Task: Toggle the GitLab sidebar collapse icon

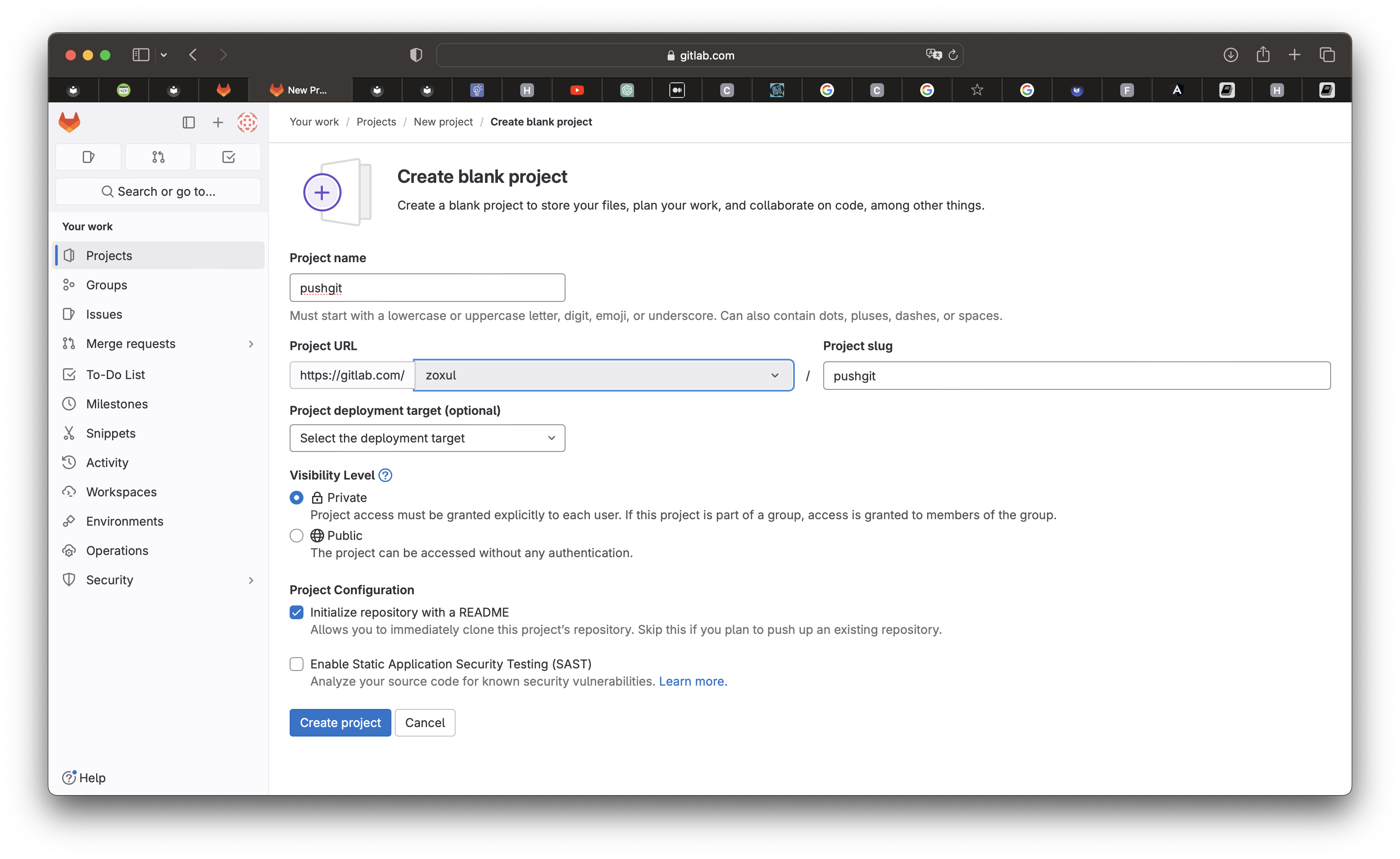Action: [189, 122]
